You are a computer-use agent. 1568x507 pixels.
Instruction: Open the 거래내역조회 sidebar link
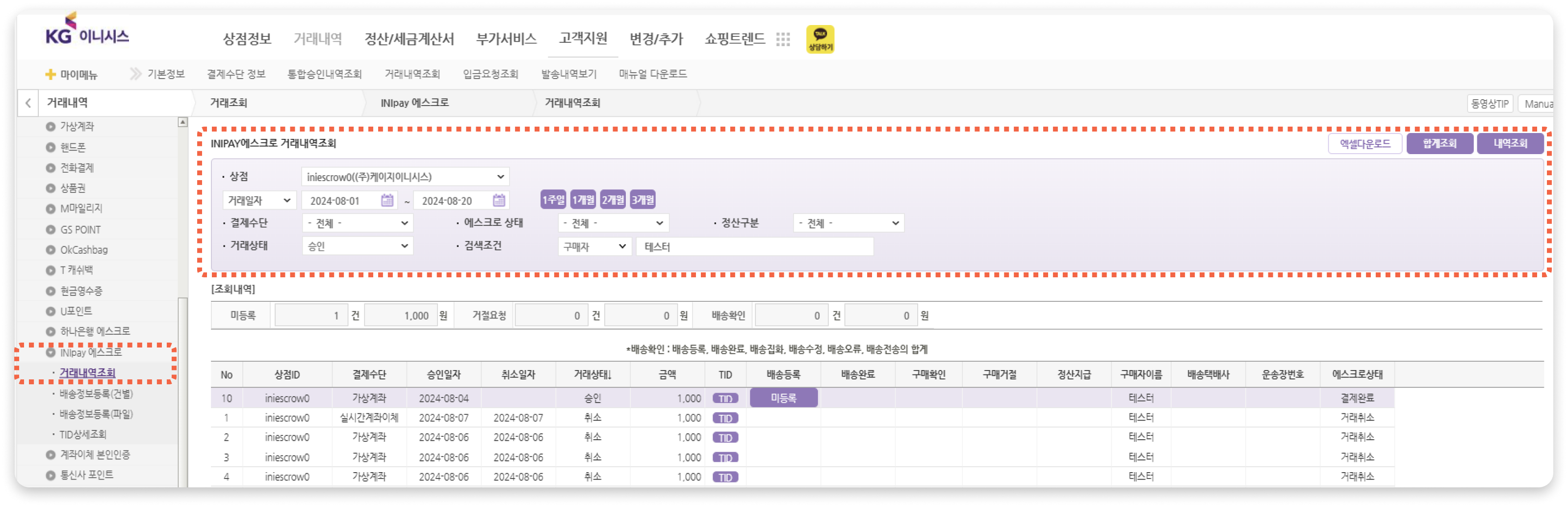tap(87, 373)
